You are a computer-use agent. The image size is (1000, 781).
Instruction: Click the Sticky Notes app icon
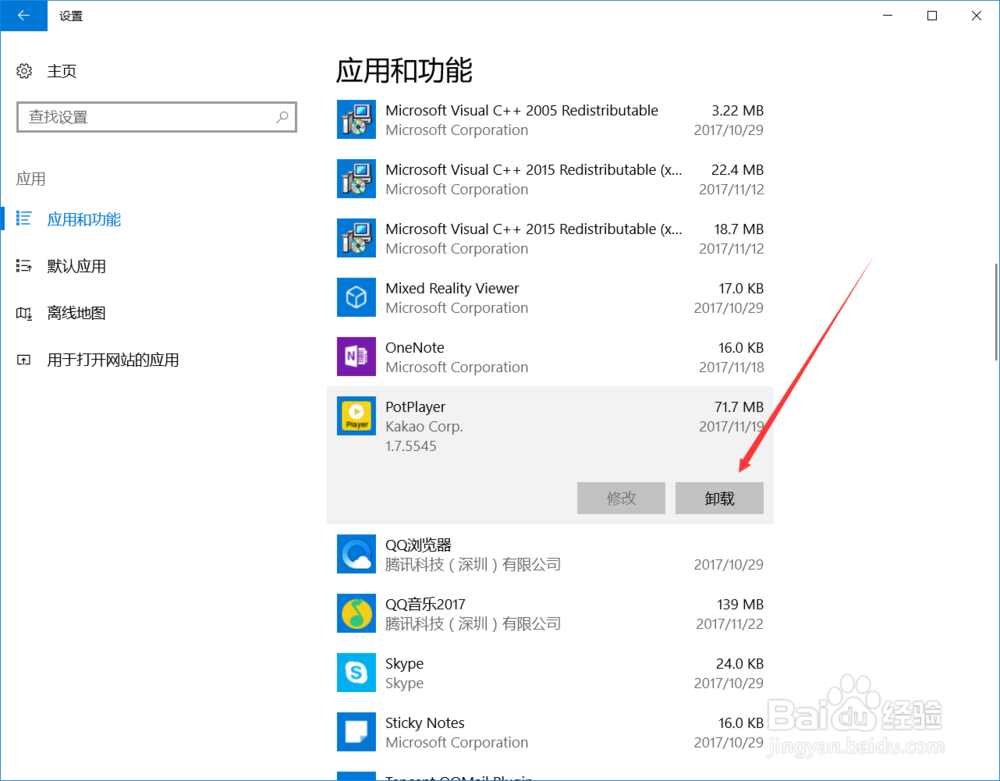(356, 732)
